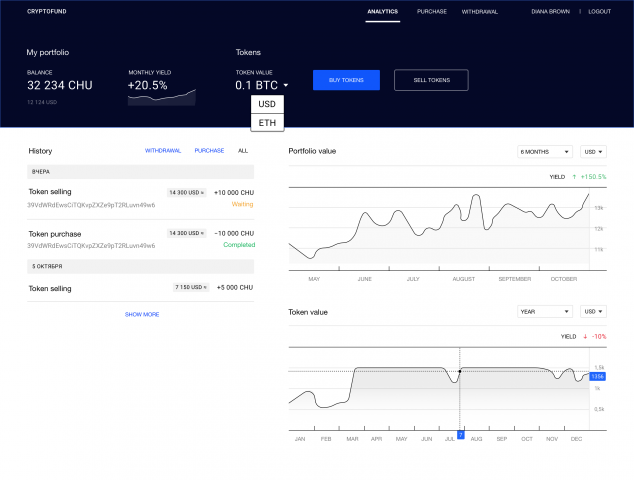Click the MAR label on token chart
Viewport: 634px width, 480px height.
click(x=352, y=439)
